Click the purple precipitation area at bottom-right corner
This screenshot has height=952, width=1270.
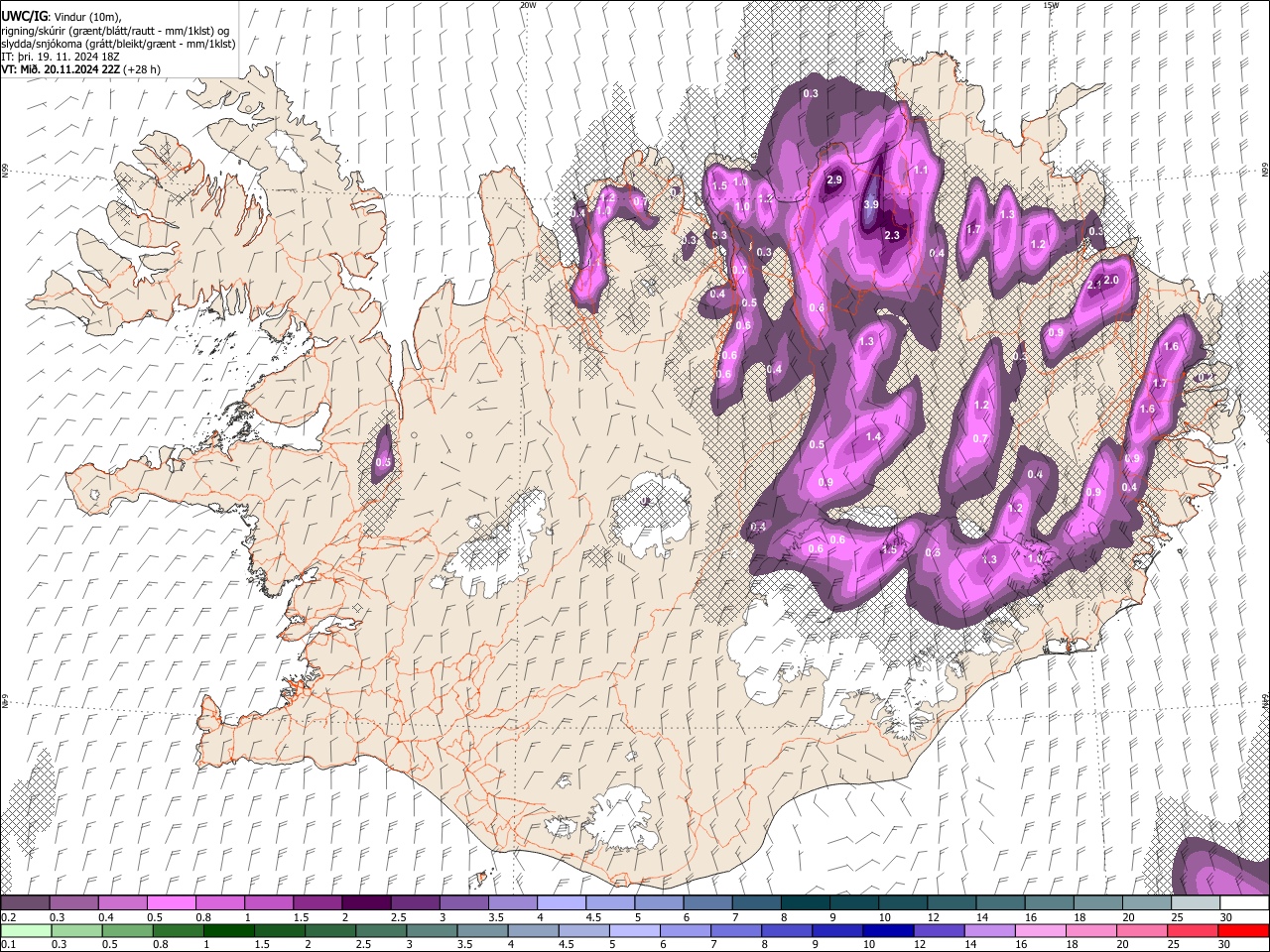pyautogui.click(x=1221, y=867)
